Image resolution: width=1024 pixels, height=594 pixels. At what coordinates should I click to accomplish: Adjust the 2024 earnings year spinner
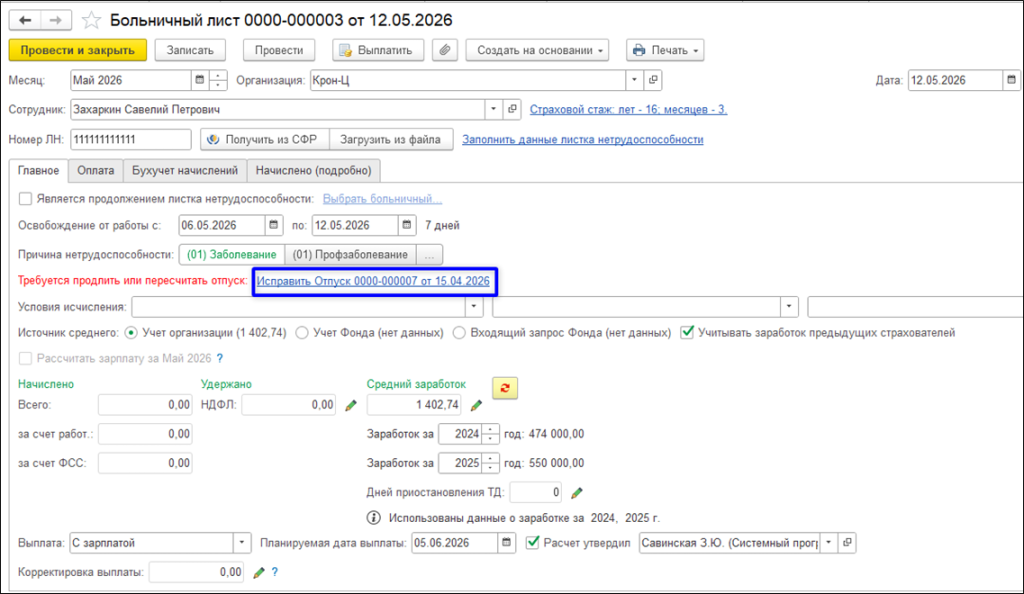tap(490, 434)
